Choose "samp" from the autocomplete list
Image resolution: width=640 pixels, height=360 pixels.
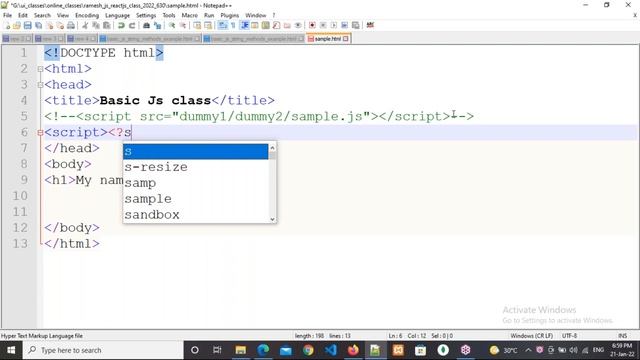point(196,183)
